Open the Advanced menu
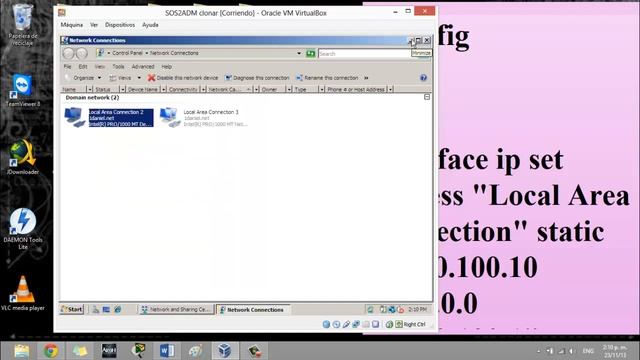This screenshot has height=360, width=640. coord(143,67)
